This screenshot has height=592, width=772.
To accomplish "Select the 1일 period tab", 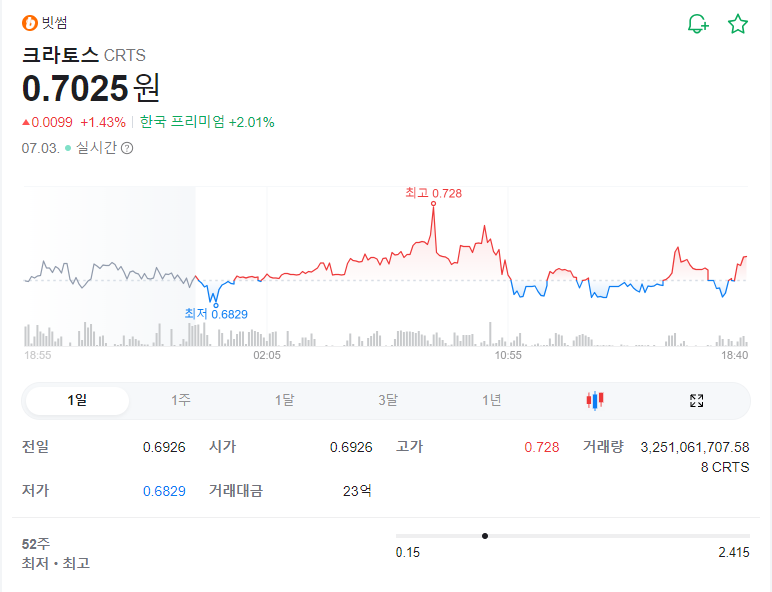I will [x=77, y=401].
